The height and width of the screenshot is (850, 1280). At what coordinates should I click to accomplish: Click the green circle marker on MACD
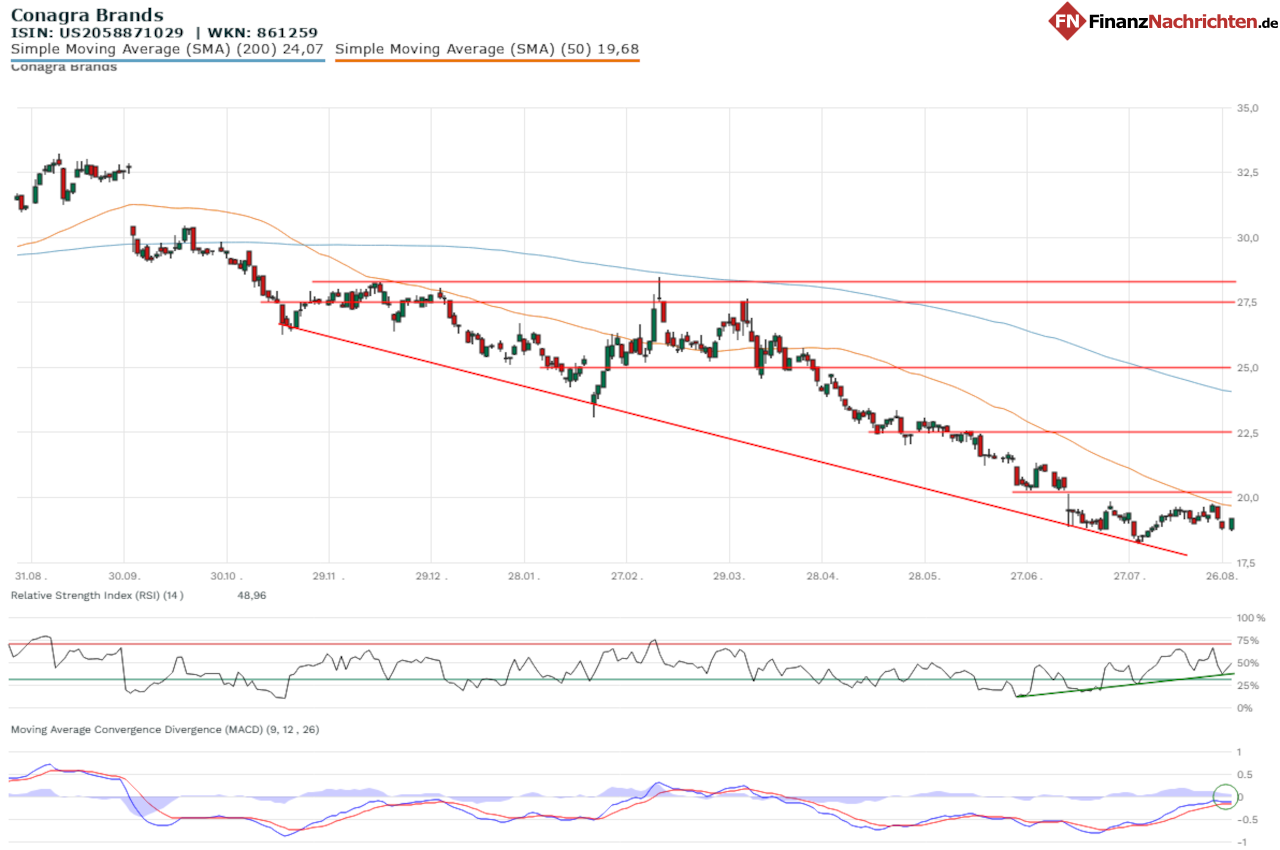coord(1224,797)
